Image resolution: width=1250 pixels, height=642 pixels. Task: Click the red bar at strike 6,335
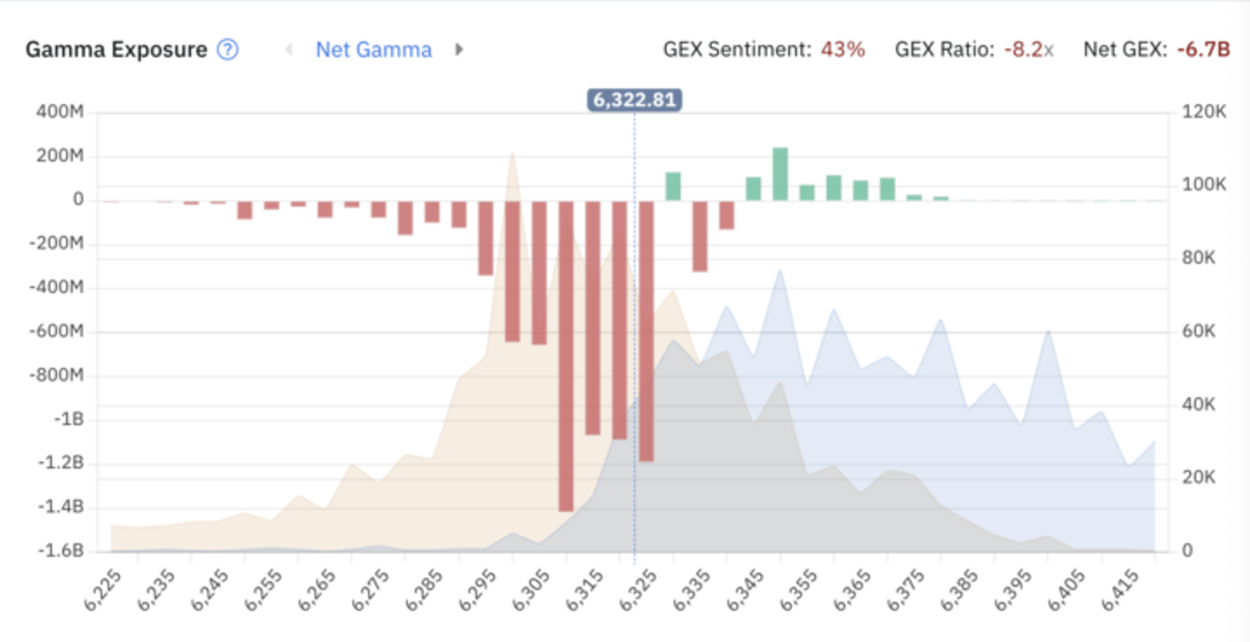pyautogui.click(x=700, y=236)
